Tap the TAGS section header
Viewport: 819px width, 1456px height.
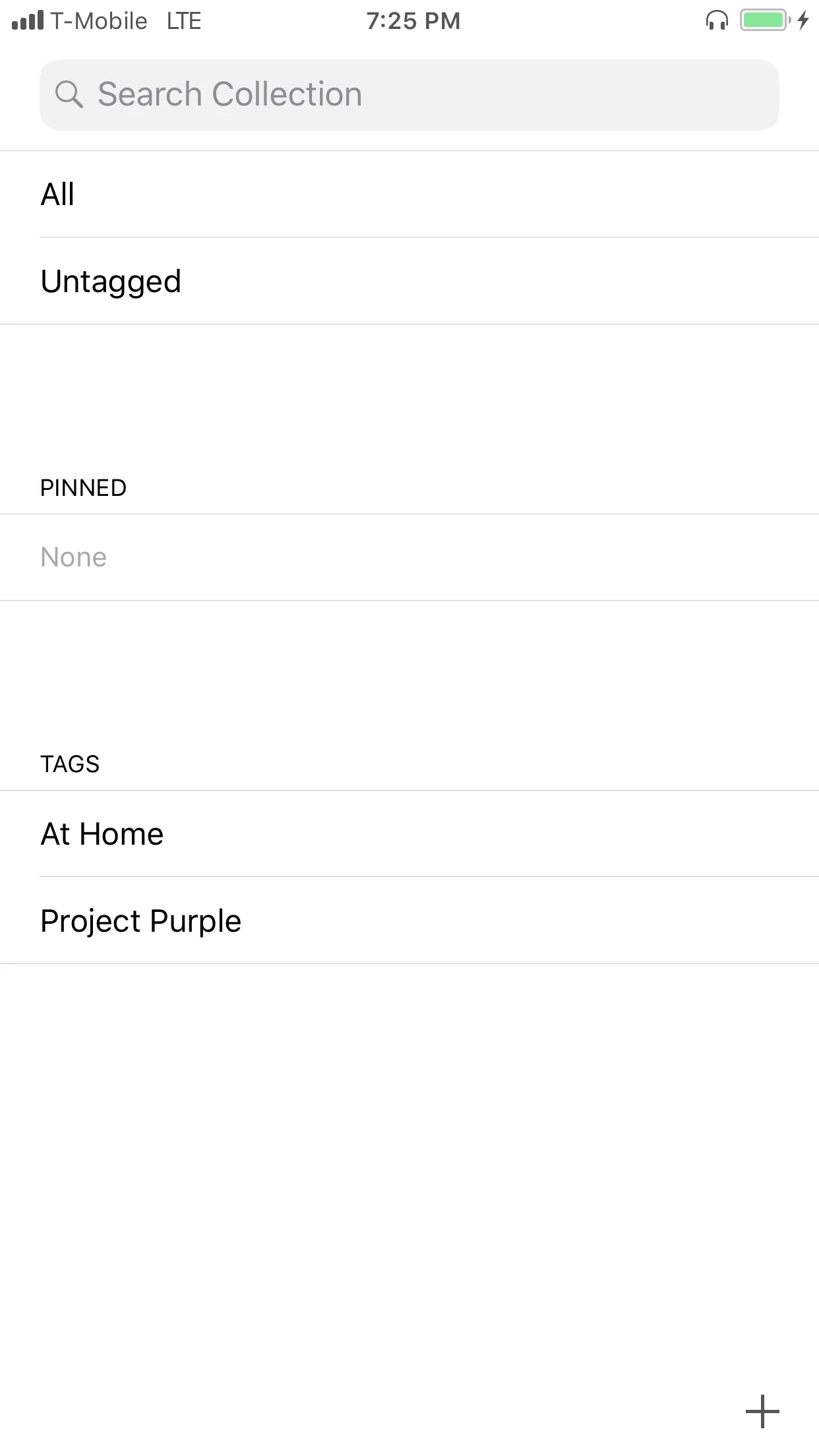(70, 764)
